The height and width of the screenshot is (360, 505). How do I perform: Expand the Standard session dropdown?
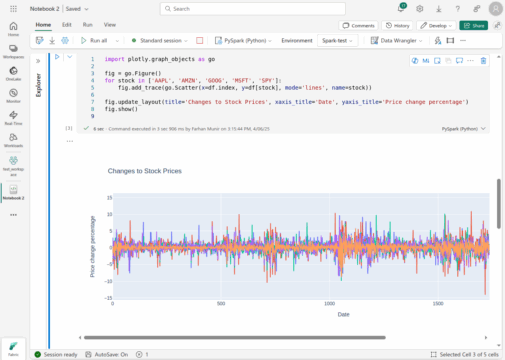(x=159, y=41)
